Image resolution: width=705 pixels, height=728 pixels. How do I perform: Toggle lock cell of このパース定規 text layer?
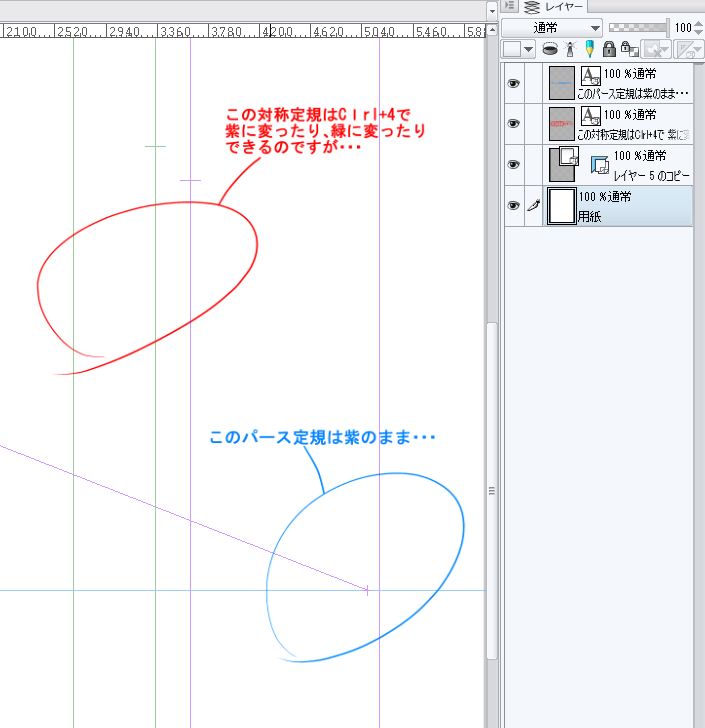pyautogui.click(x=534, y=84)
